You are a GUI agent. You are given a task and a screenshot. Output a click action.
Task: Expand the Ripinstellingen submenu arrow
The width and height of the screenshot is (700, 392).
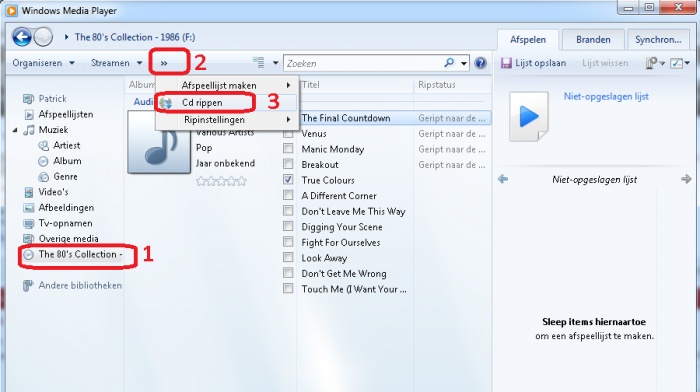click(x=288, y=120)
